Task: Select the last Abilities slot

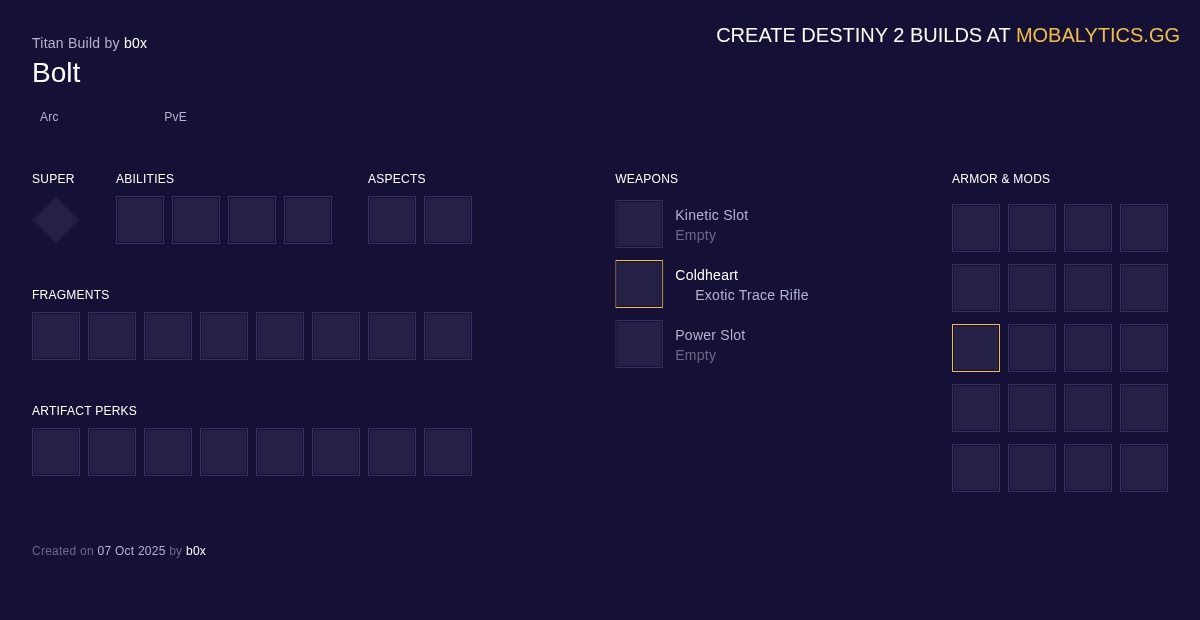Action: pyautogui.click(x=308, y=220)
